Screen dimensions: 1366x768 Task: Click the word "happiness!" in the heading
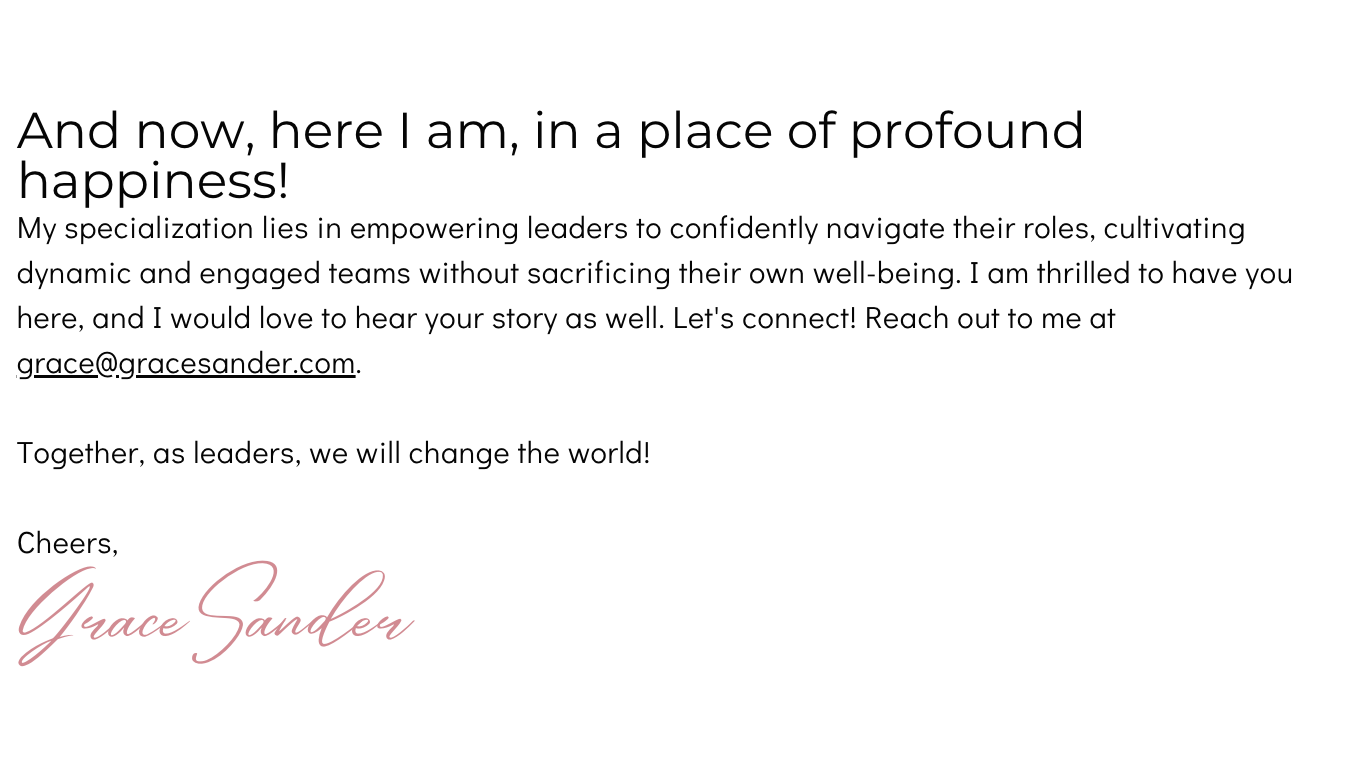point(153,181)
